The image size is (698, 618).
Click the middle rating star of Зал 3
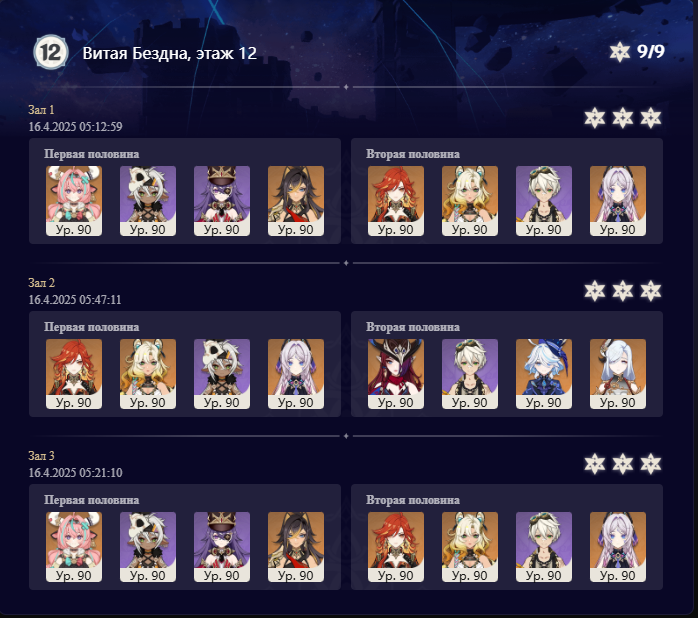point(622,464)
